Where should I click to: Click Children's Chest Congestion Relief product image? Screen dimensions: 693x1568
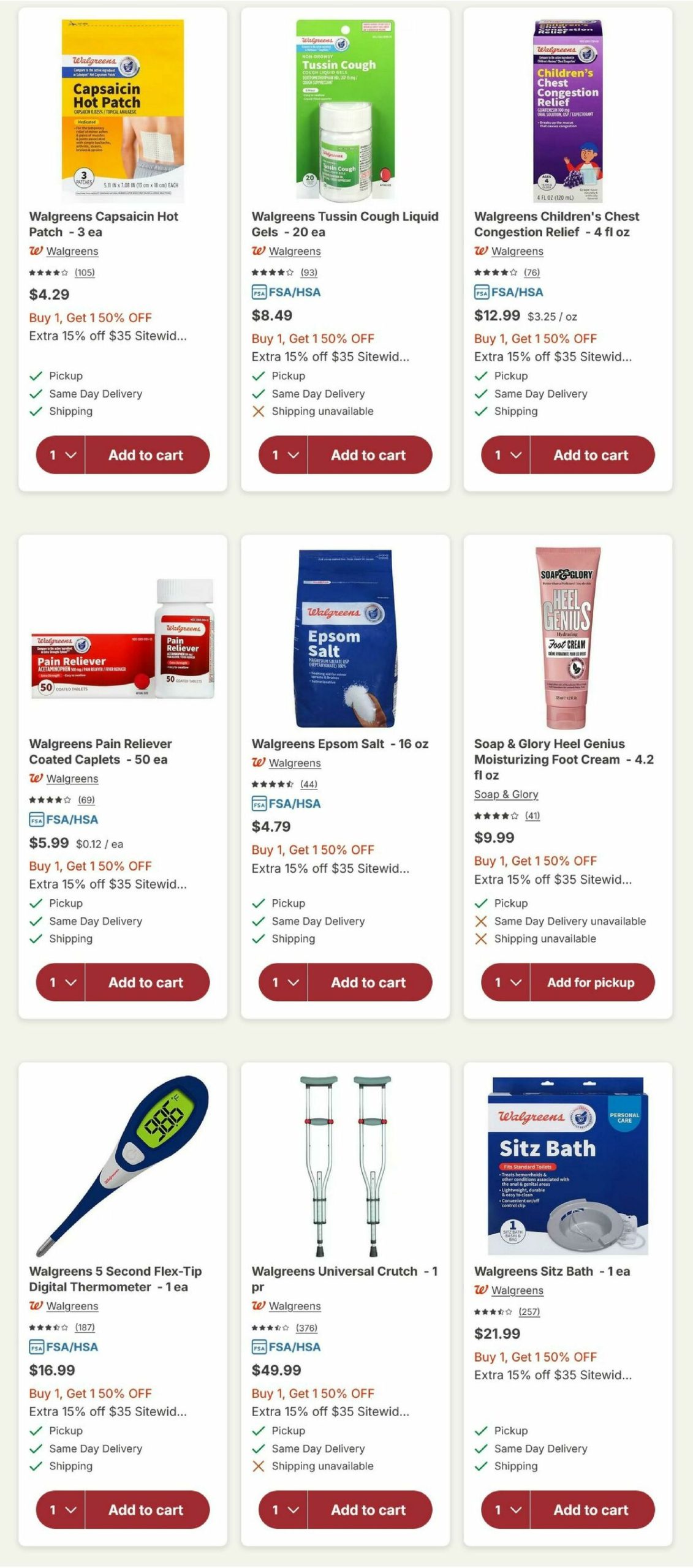(x=568, y=111)
